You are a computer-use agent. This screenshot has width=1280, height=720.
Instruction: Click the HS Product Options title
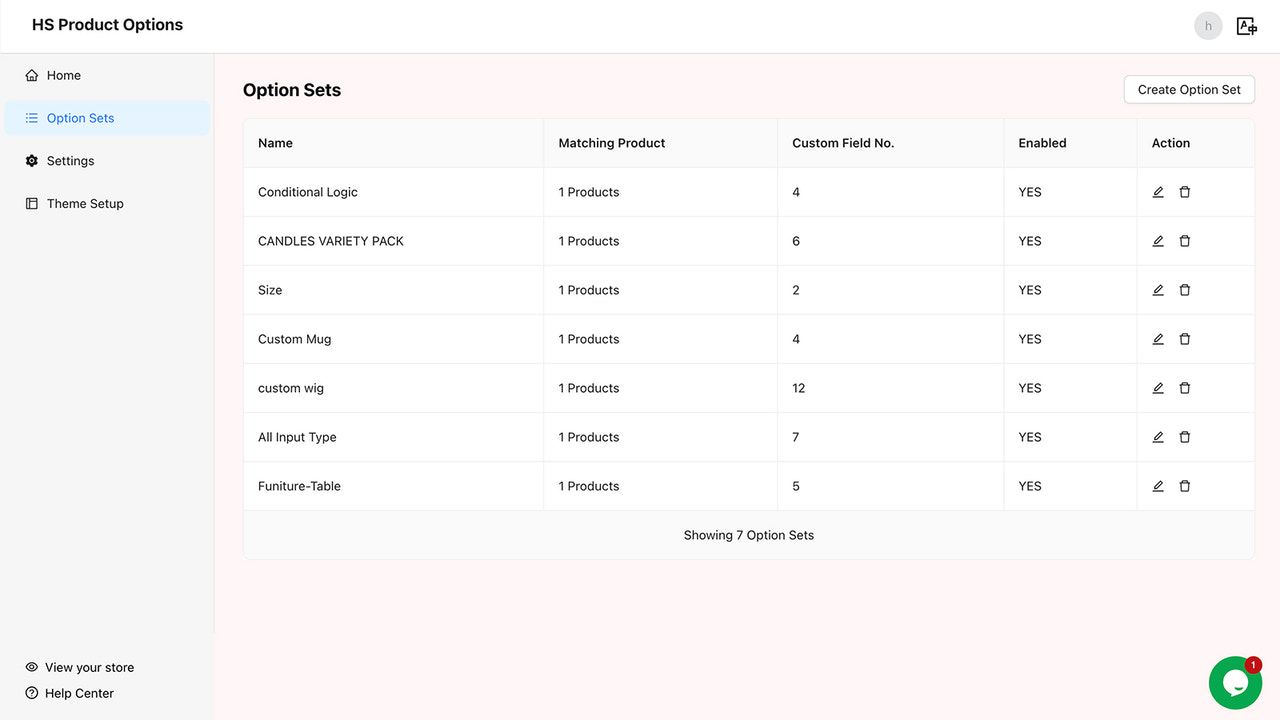point(107,24)
